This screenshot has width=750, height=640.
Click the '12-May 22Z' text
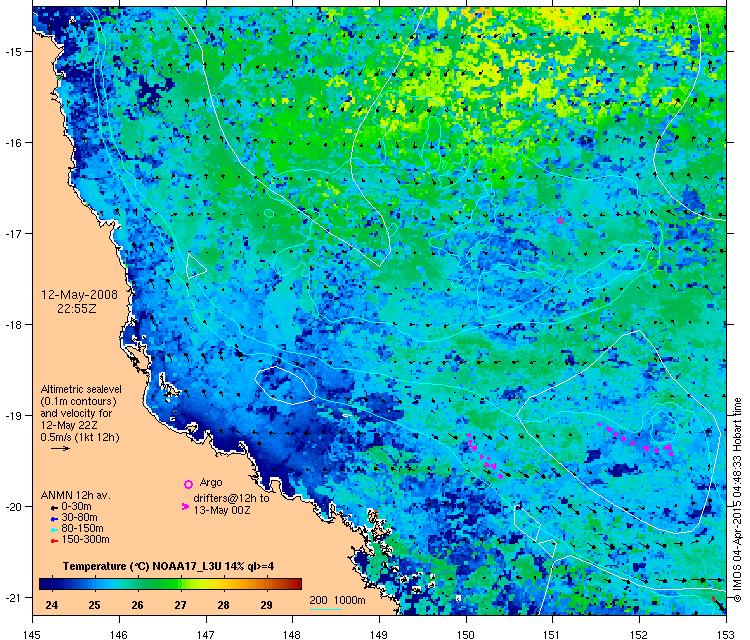click(x=69, y=425)
